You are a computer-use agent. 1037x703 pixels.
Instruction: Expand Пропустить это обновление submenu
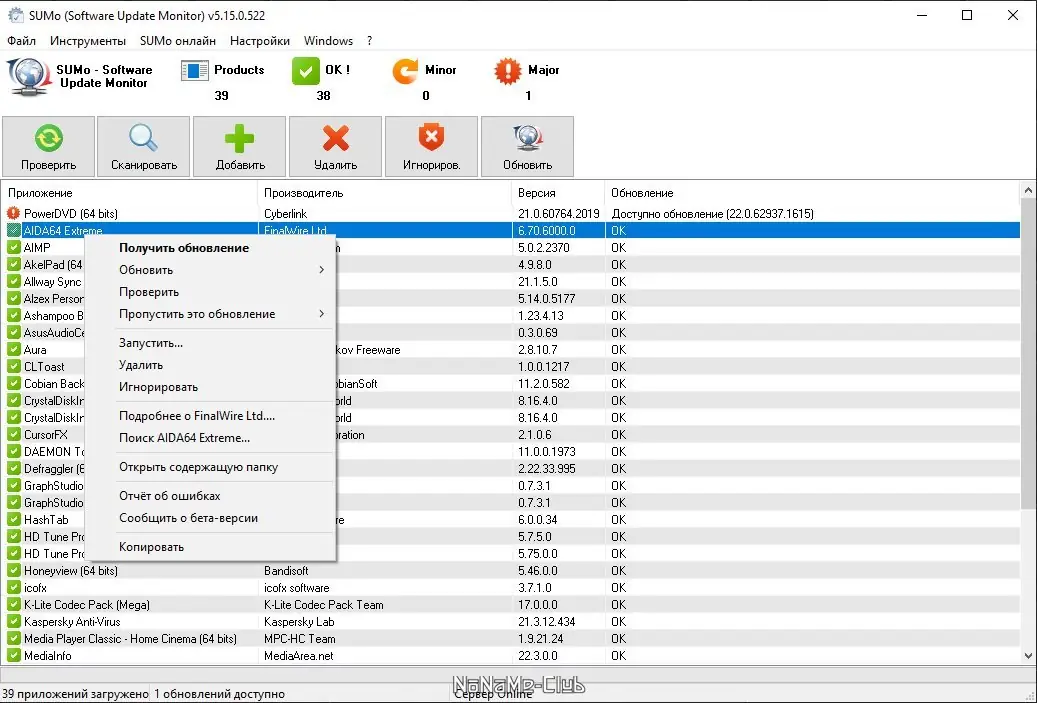coord(210,314)
